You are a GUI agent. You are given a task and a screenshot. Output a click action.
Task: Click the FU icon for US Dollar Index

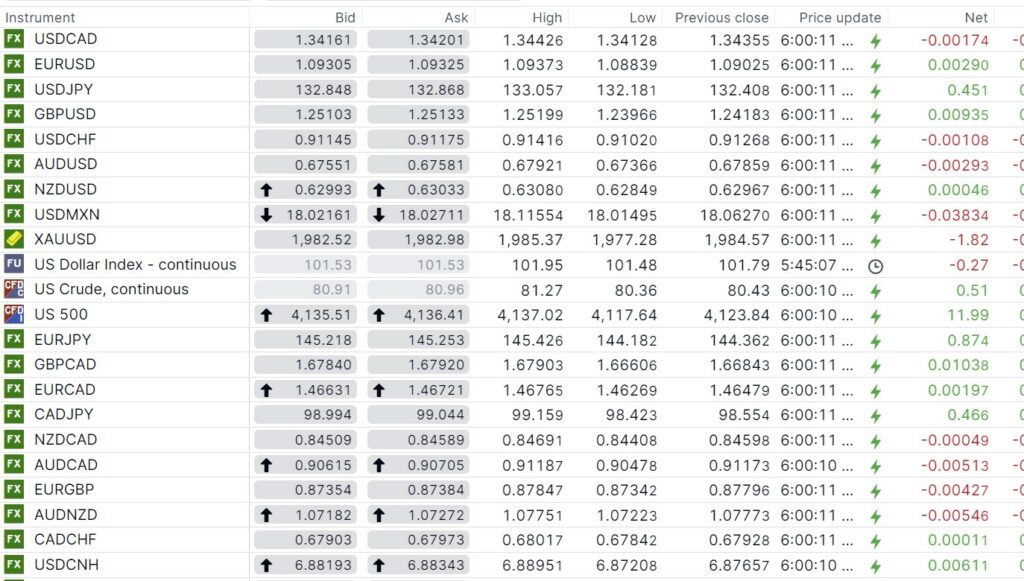14,264
